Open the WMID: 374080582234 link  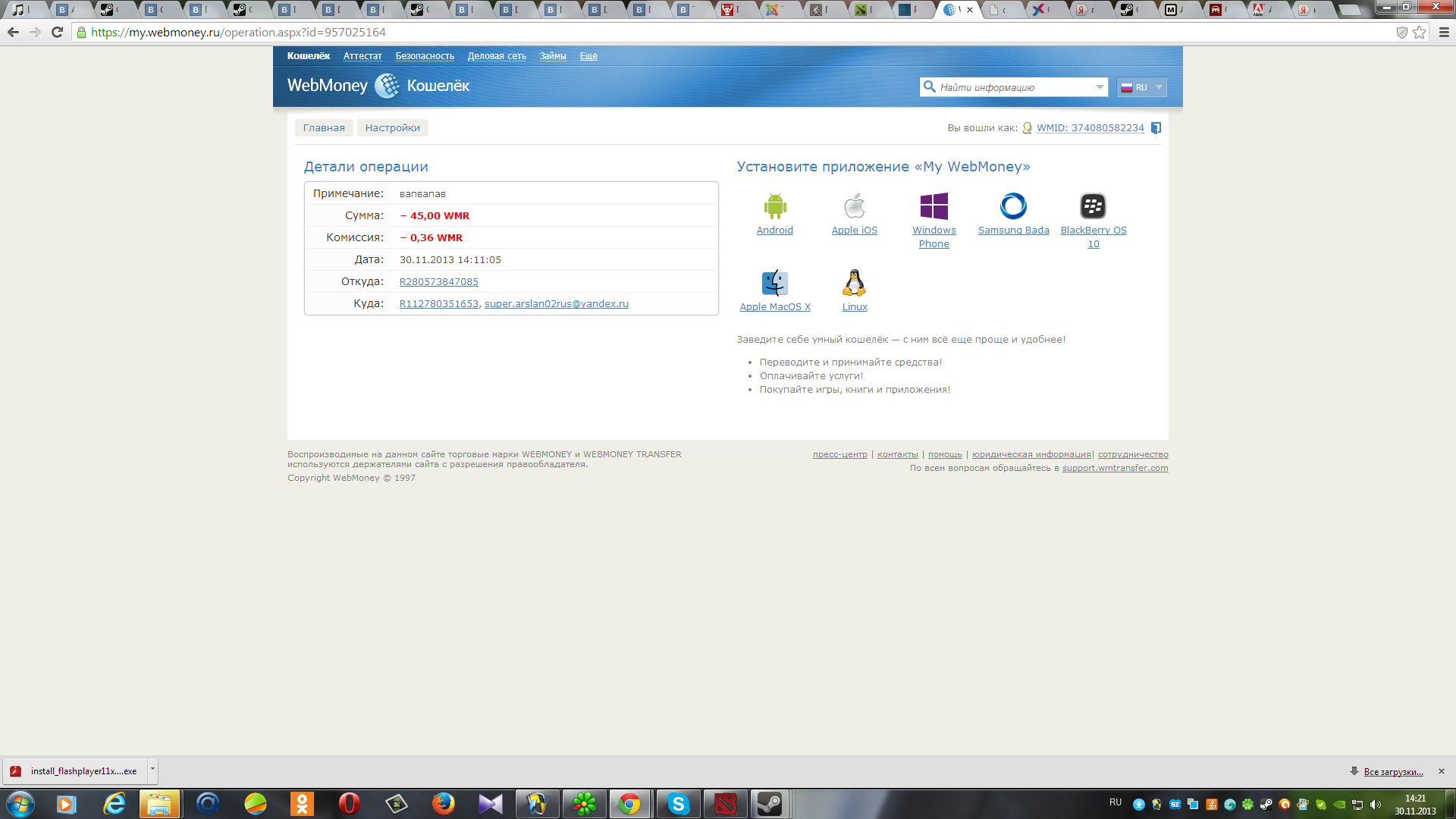coord(1090,128)
